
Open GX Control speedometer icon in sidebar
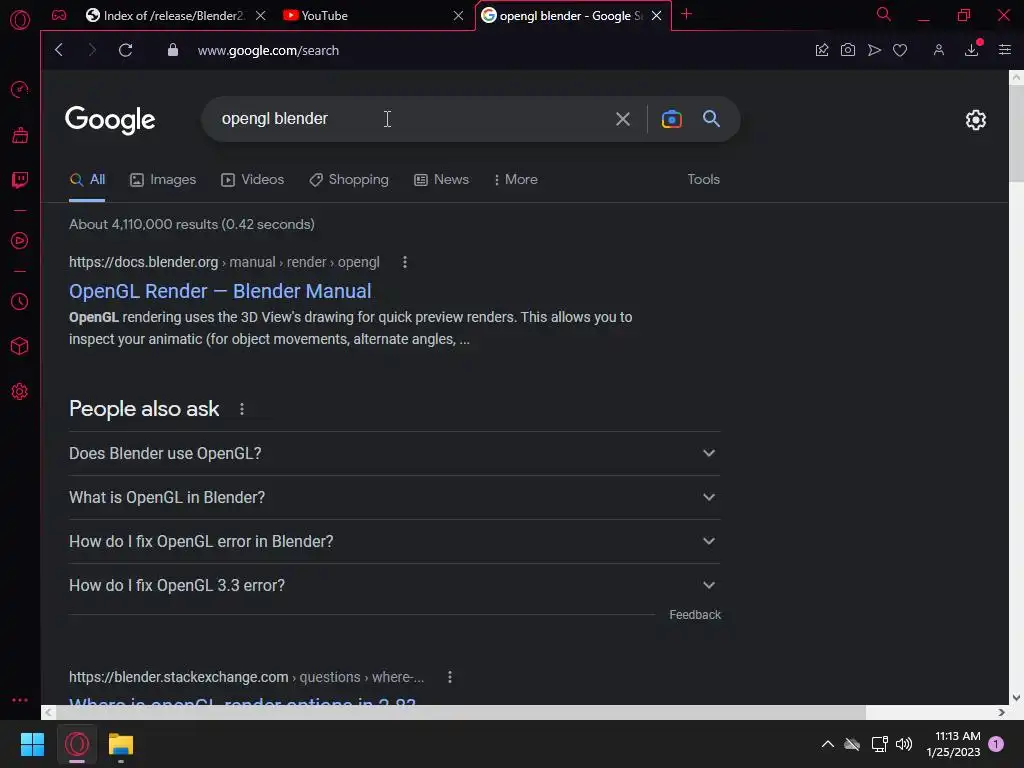pyautogui.click(x=20, y=89)
